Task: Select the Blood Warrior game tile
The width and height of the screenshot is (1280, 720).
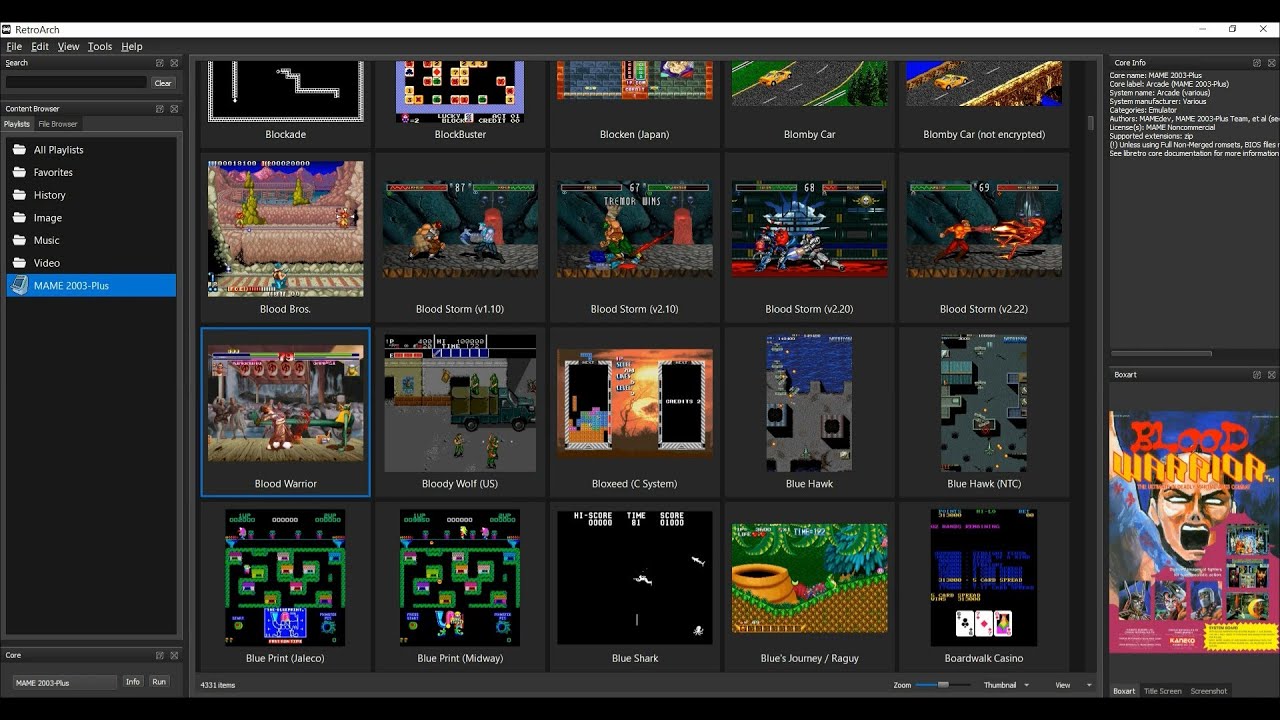Action: click(x=286, y=412)
